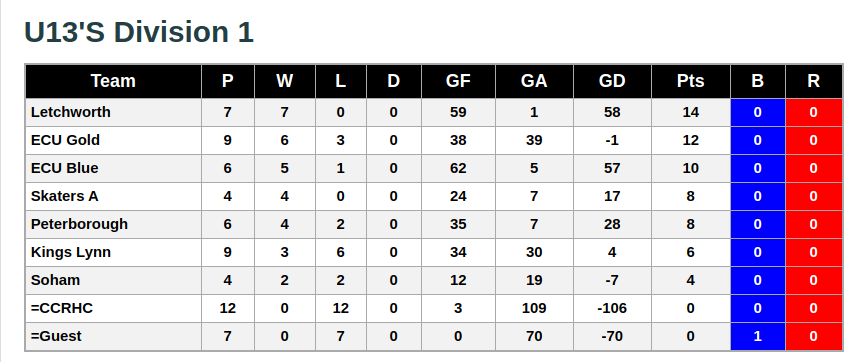Screen dimensions: 855x362
Task: Click the =CCRHC team name
Action: pyautogui.click(x=62, y=309)
